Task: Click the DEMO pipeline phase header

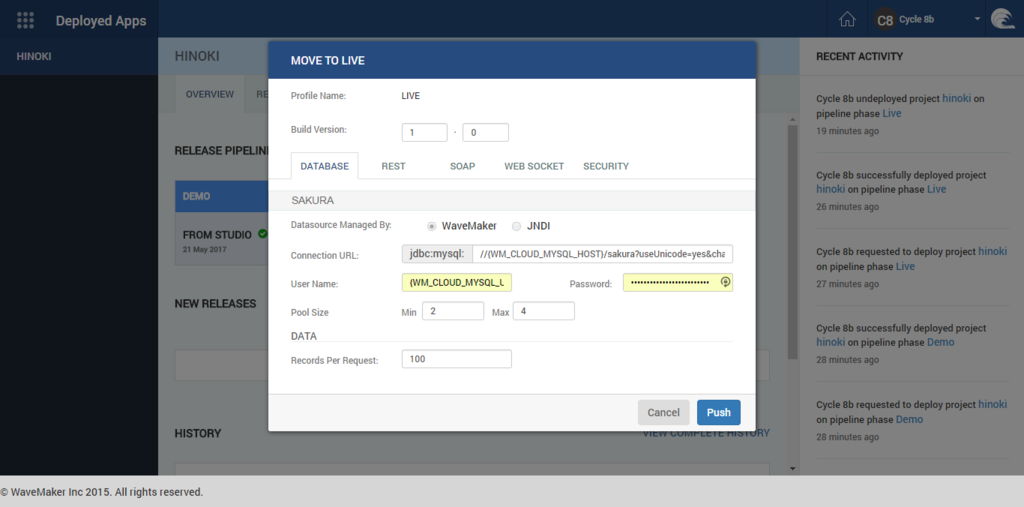Action: (221, 196)
